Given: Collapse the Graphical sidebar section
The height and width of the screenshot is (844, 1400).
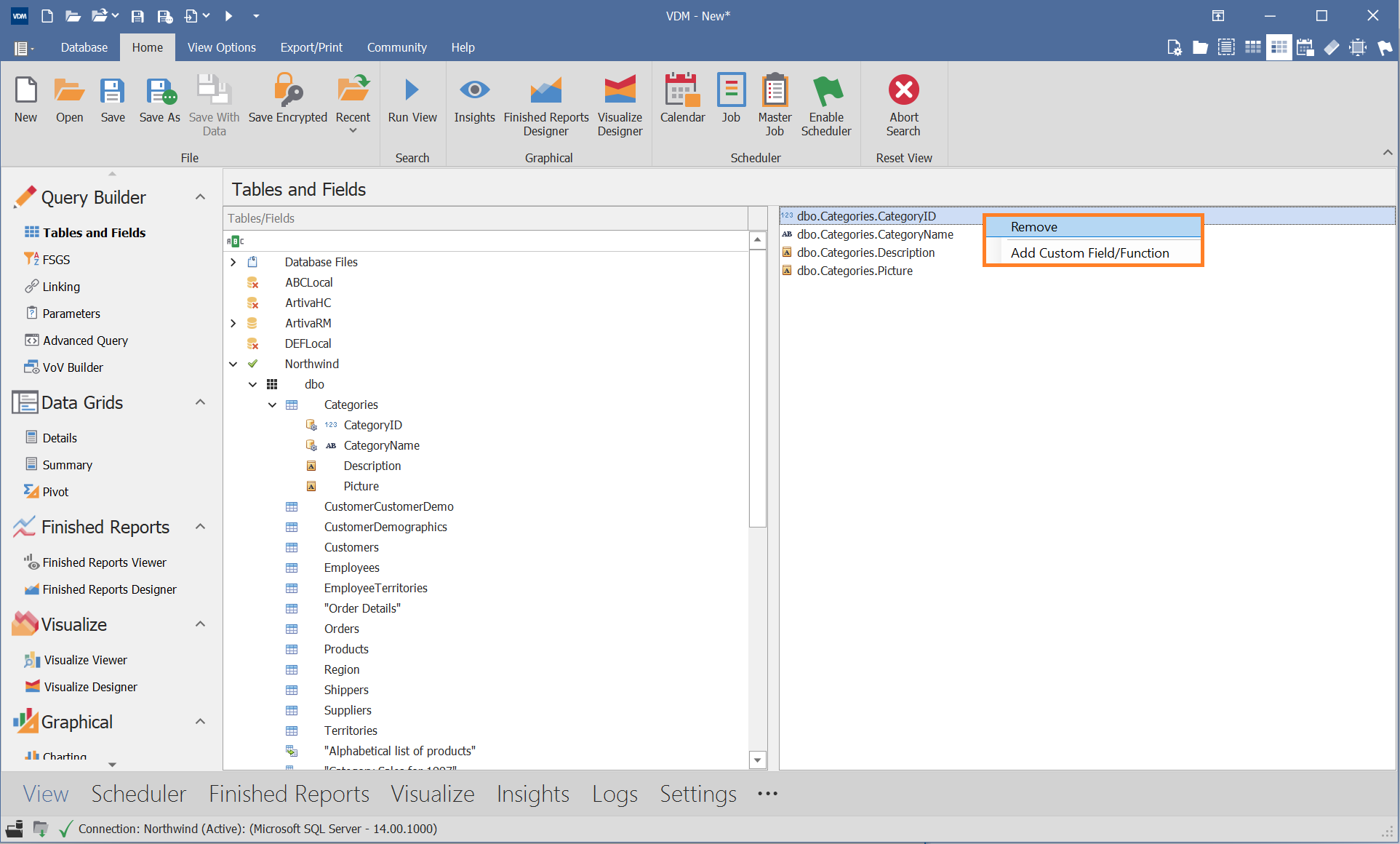Looking at the screenshot, I should (x=200, y=722).
